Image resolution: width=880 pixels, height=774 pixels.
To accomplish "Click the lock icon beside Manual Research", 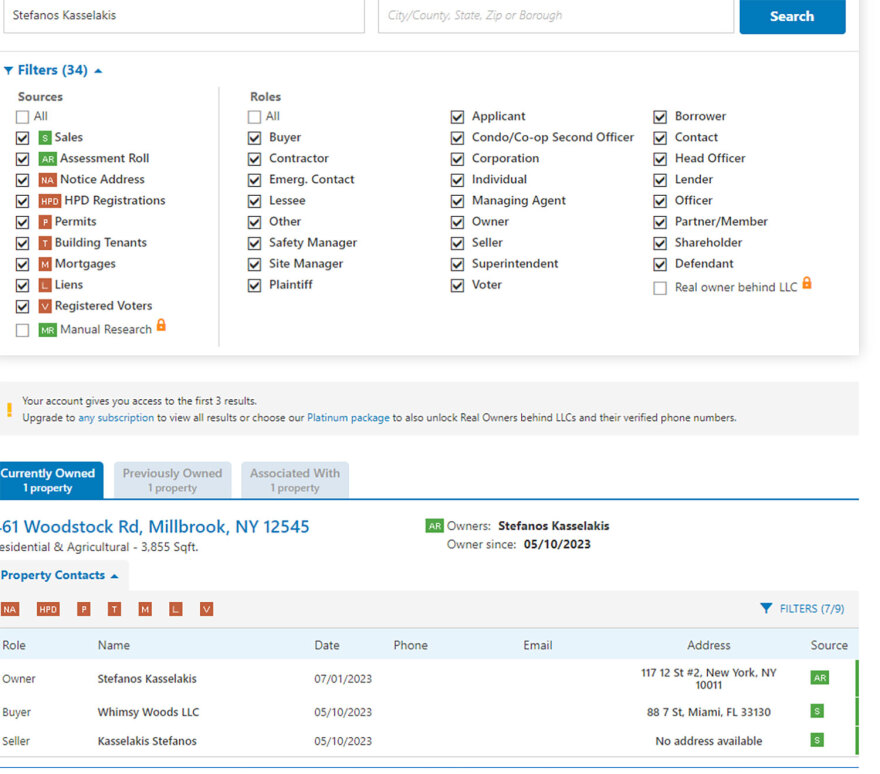I will point(161,326).
